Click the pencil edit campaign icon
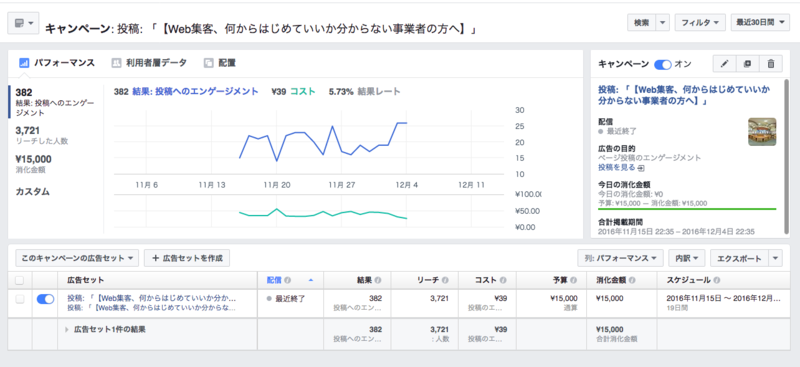800x367 pixels. (x=724, y=64)
